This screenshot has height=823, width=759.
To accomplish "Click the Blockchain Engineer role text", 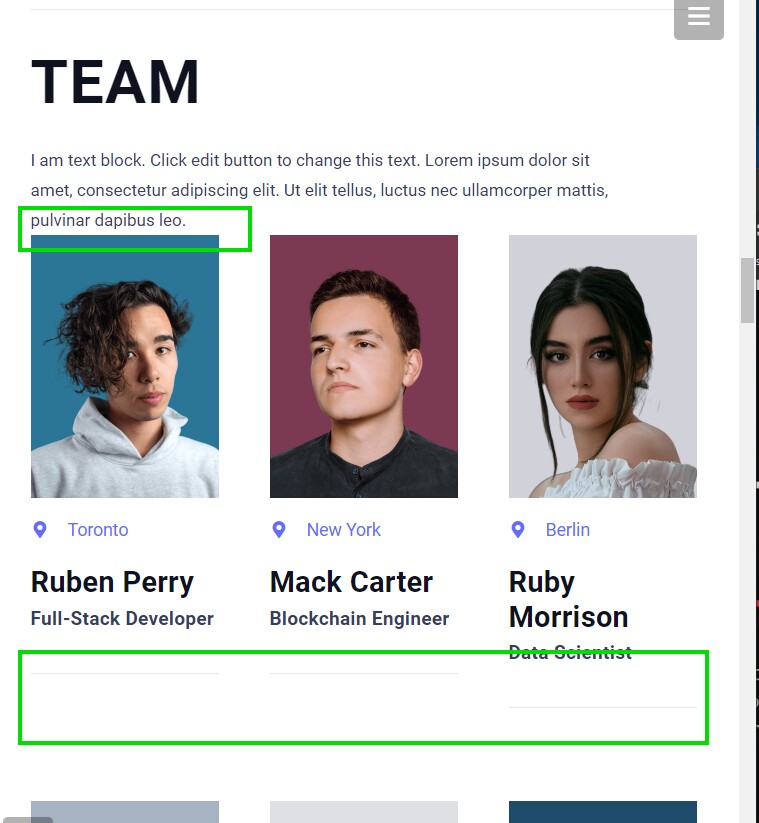I will (359, 619).
